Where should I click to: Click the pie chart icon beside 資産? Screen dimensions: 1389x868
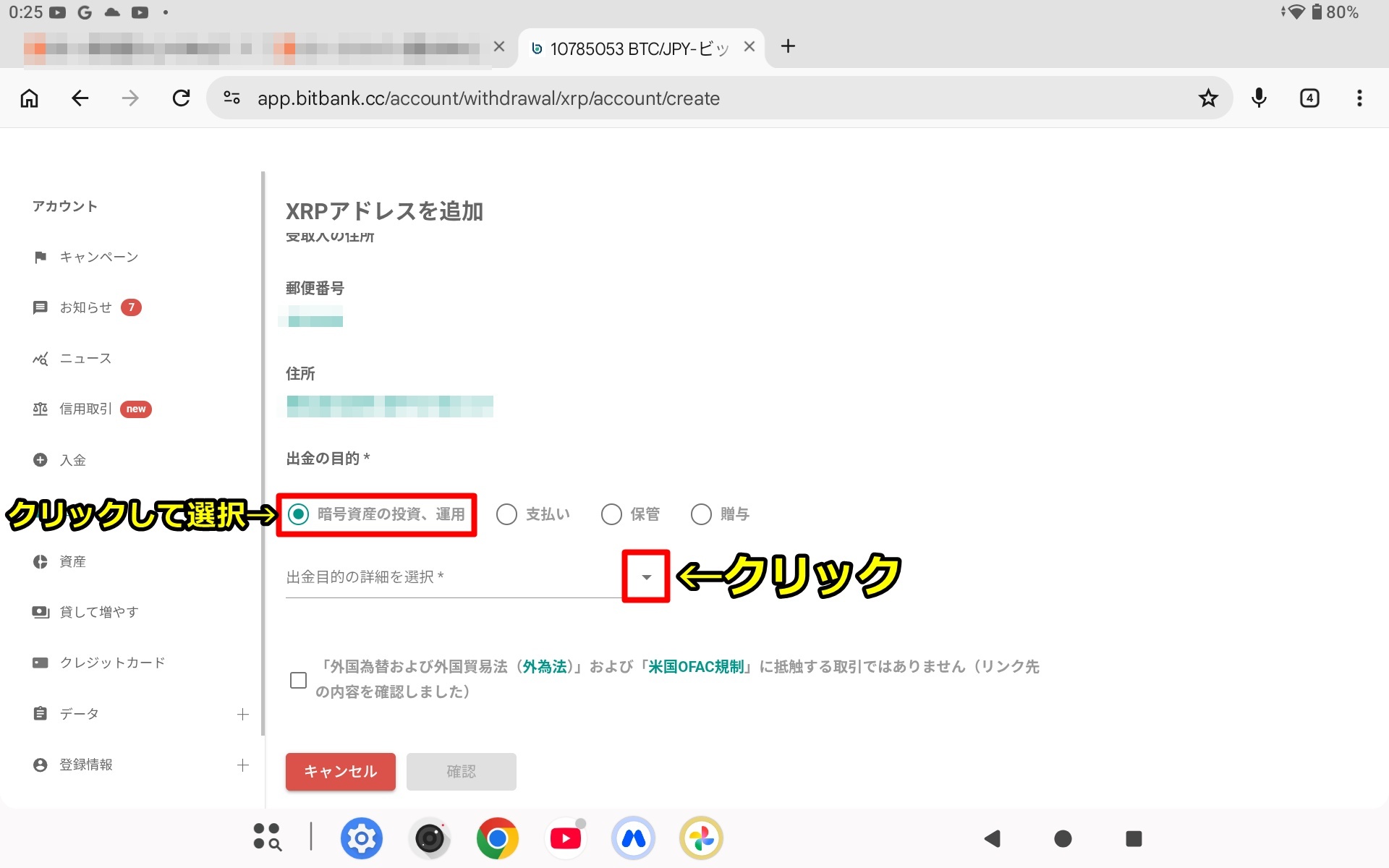pyautogui.click(x=41, y=561)
